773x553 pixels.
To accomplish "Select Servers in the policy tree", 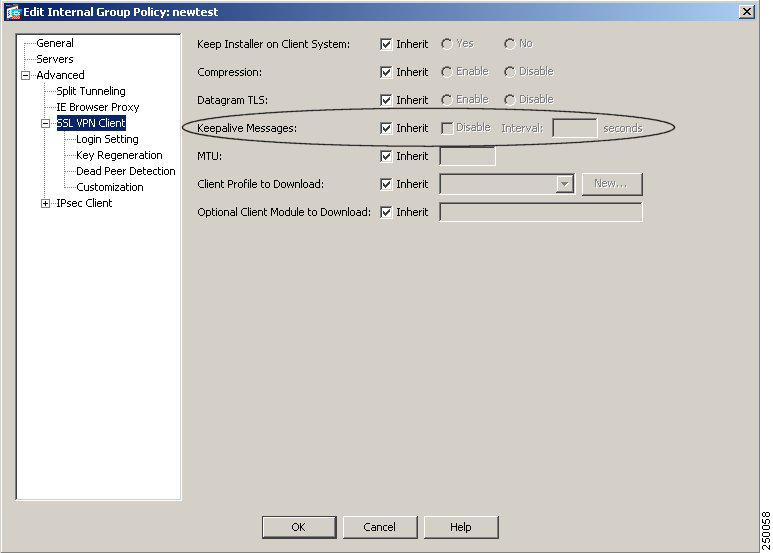I will pyautogui.click(x=55, y=59).
